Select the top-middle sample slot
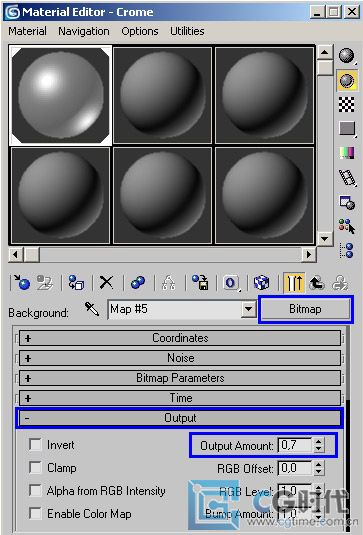The height and width of the screenshot is (535, 363). (162, 95)
